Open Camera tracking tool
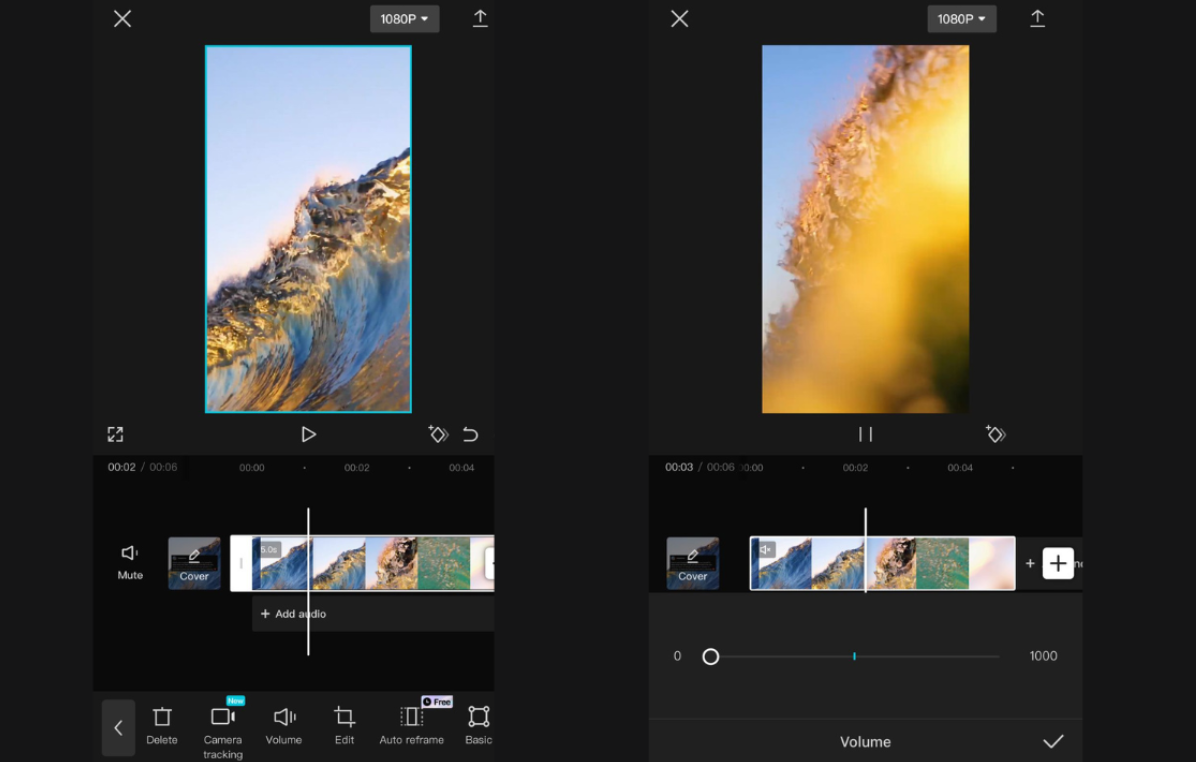This screenshot has height=762, width=1196. click(x=223, y=731)
